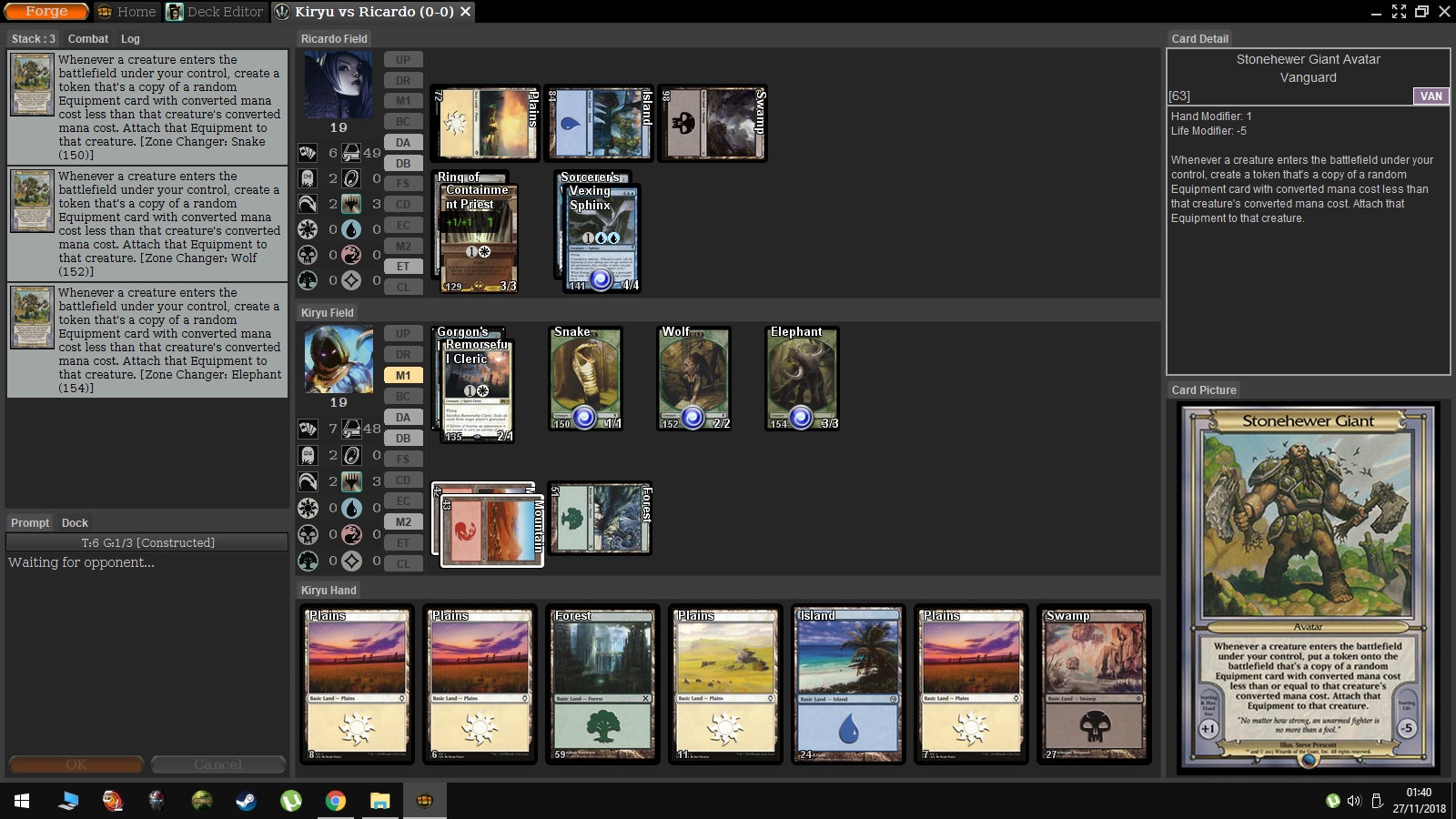Toggle Kiryu's M1 phase stop
The width and height of the screenshot is (1456, 819).
[403, 375]
